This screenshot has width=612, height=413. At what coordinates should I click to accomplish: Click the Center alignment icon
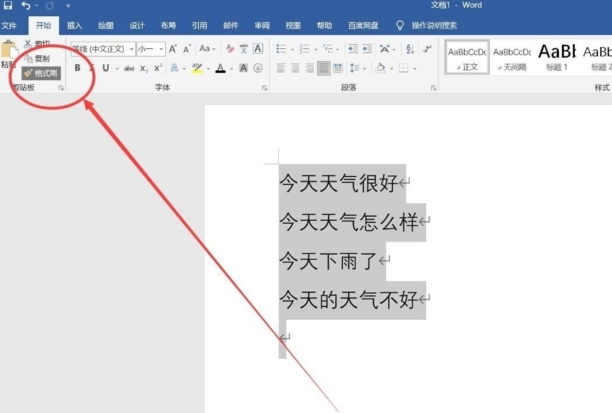295,68
